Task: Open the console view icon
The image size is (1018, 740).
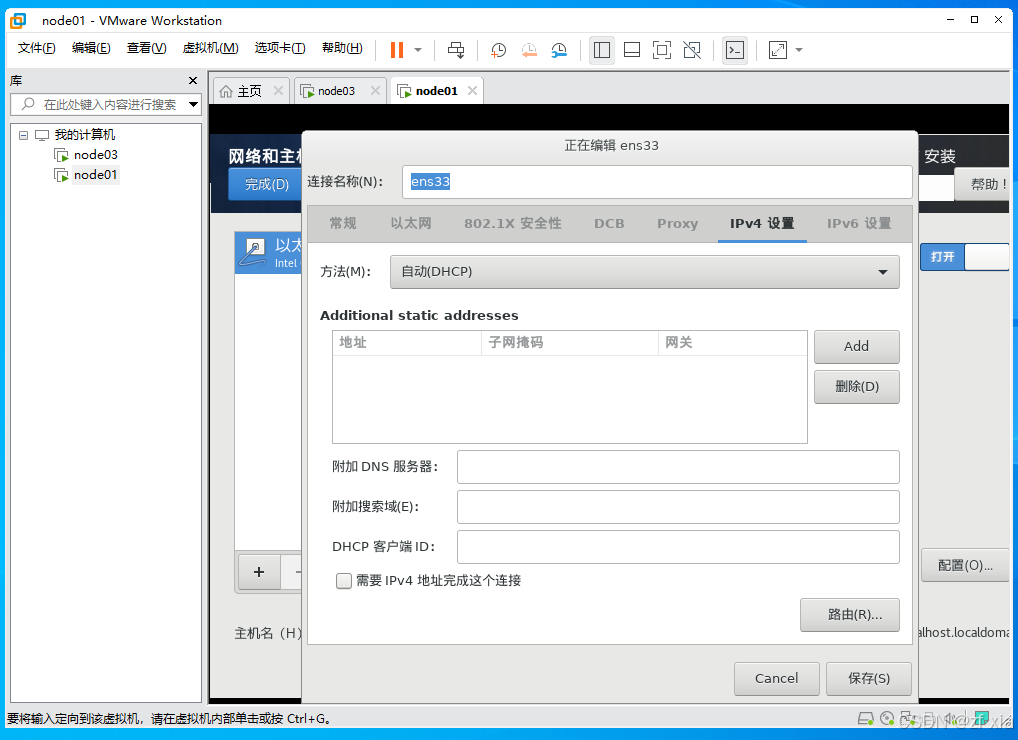Action: [734, 50]
